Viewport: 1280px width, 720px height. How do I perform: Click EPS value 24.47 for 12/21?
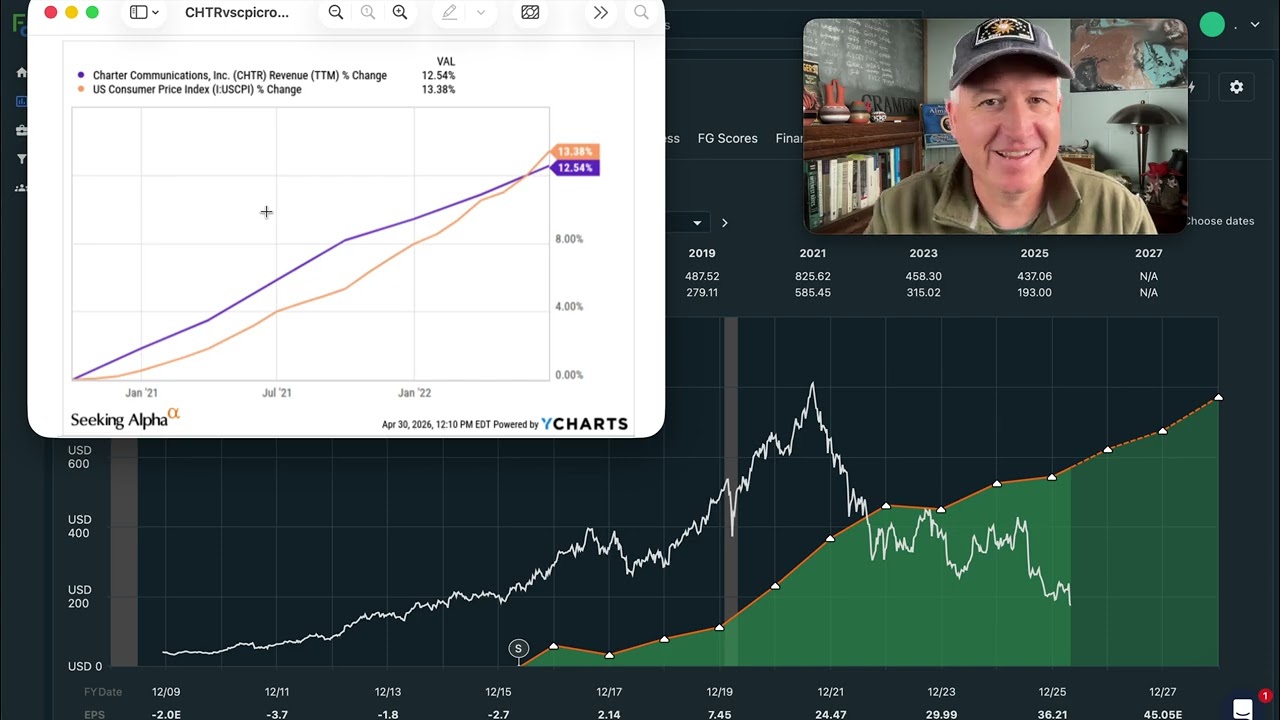(830, 715)
